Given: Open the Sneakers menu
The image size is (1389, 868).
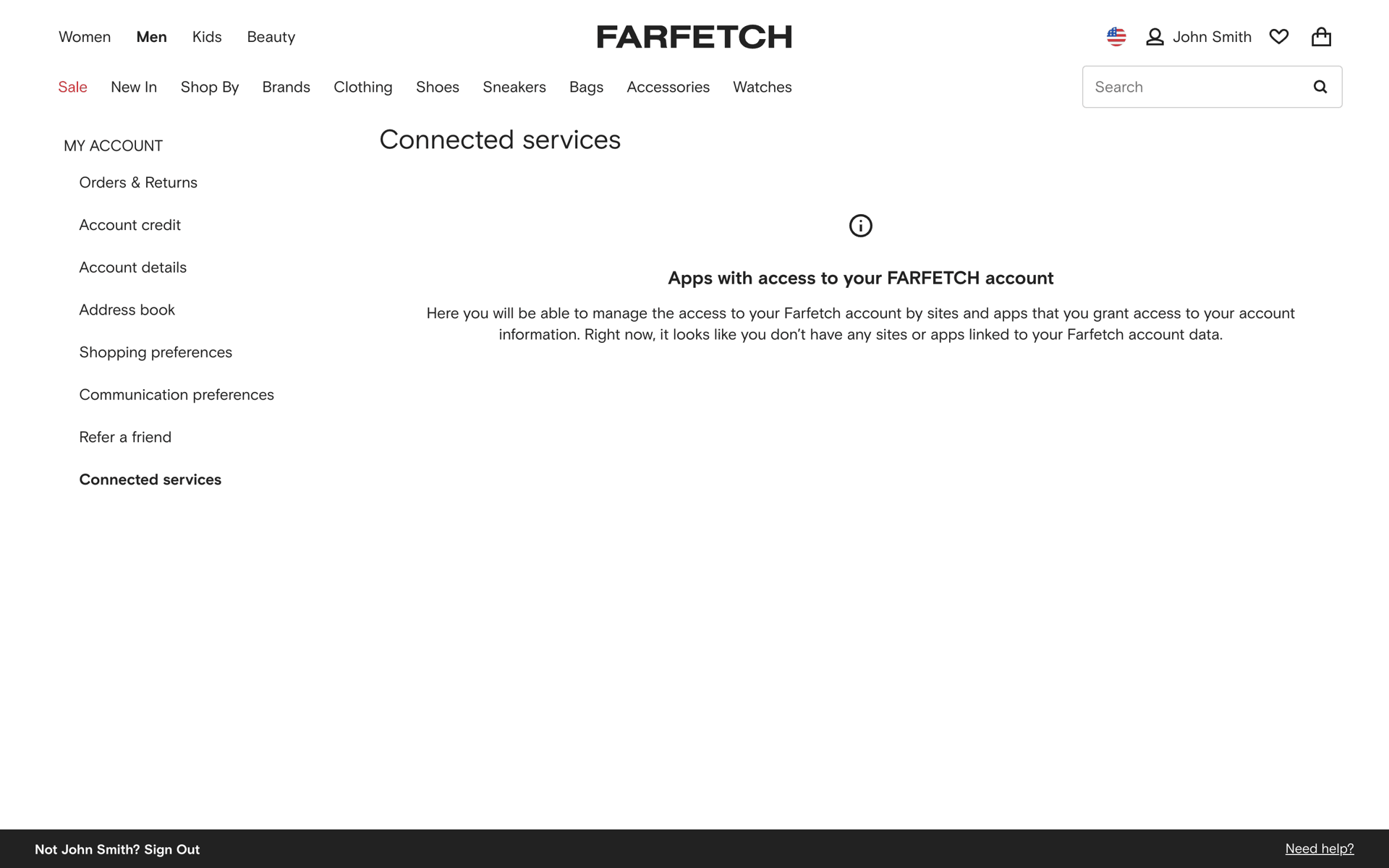Looking at the screenshot, I should click(514, 87).
